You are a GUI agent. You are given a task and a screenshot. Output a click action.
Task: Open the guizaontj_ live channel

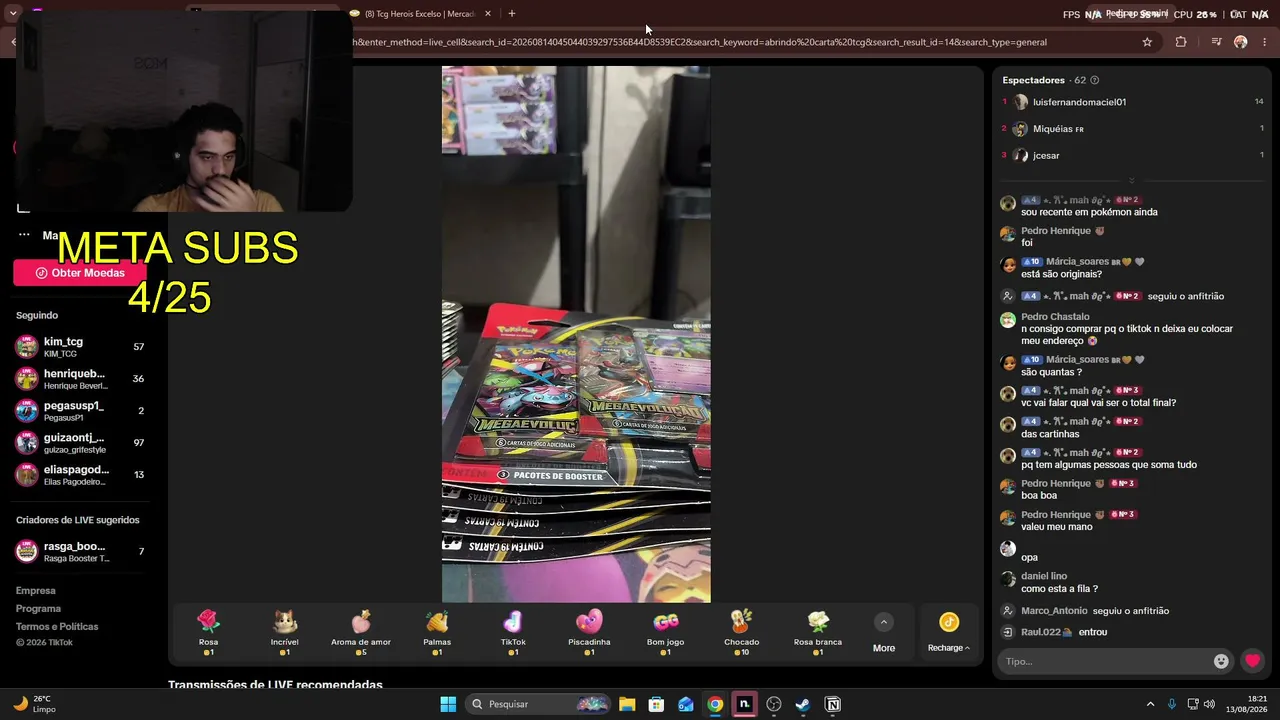pyautogui.click(x=80, y=443)
